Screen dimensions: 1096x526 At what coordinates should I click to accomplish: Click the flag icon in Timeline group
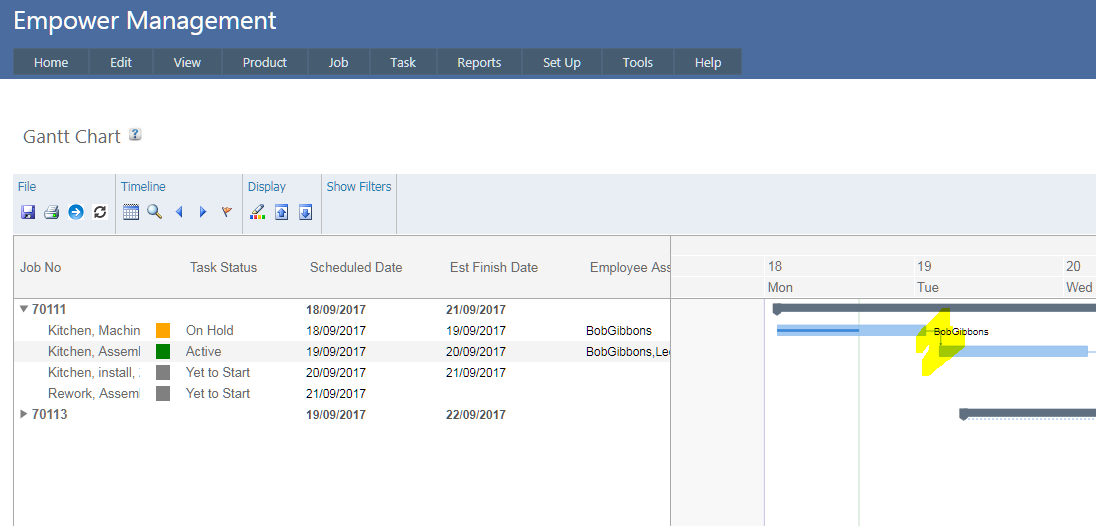pos(227,212)
